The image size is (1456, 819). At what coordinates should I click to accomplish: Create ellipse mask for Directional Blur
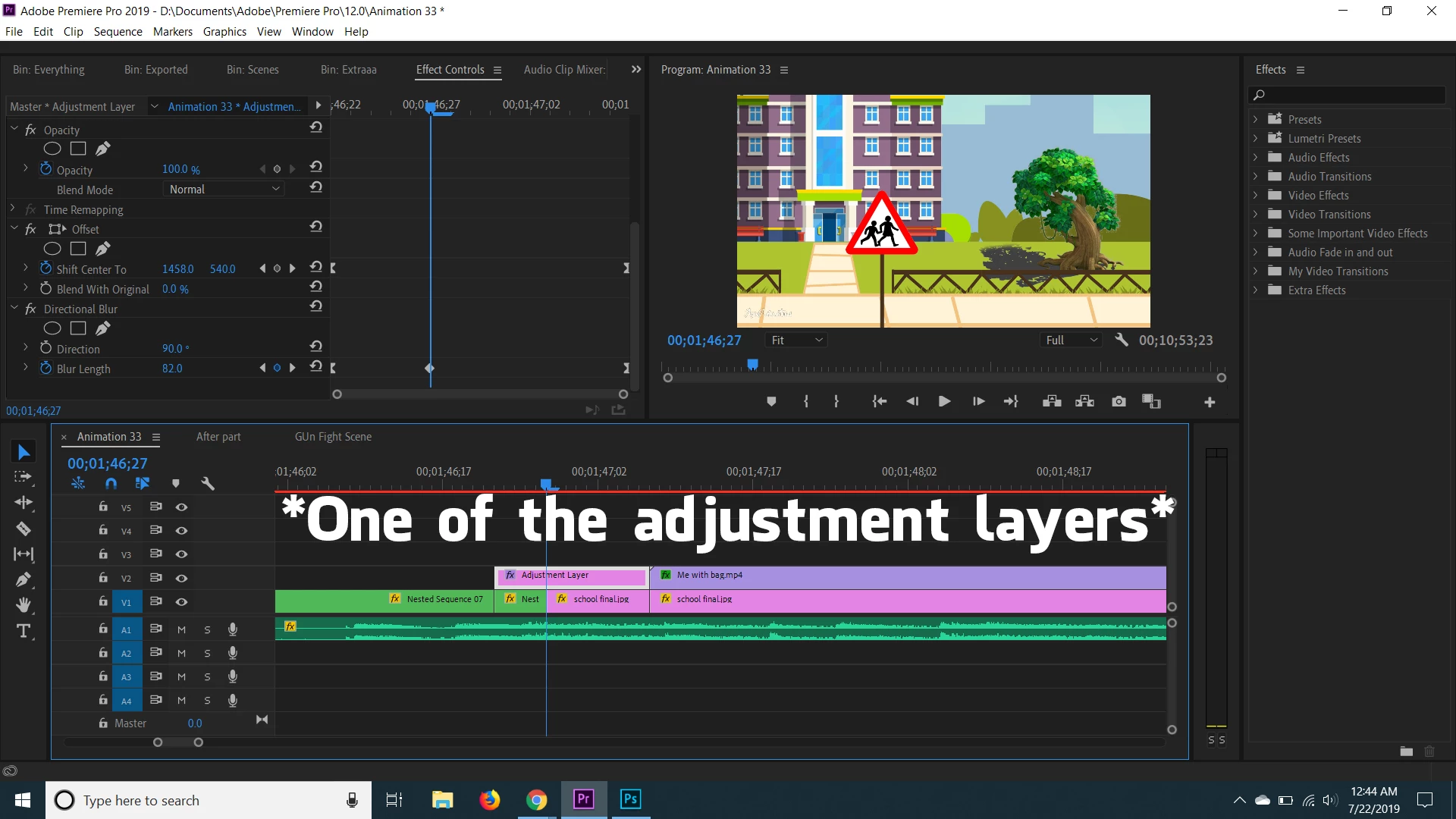tap(52, 328)
